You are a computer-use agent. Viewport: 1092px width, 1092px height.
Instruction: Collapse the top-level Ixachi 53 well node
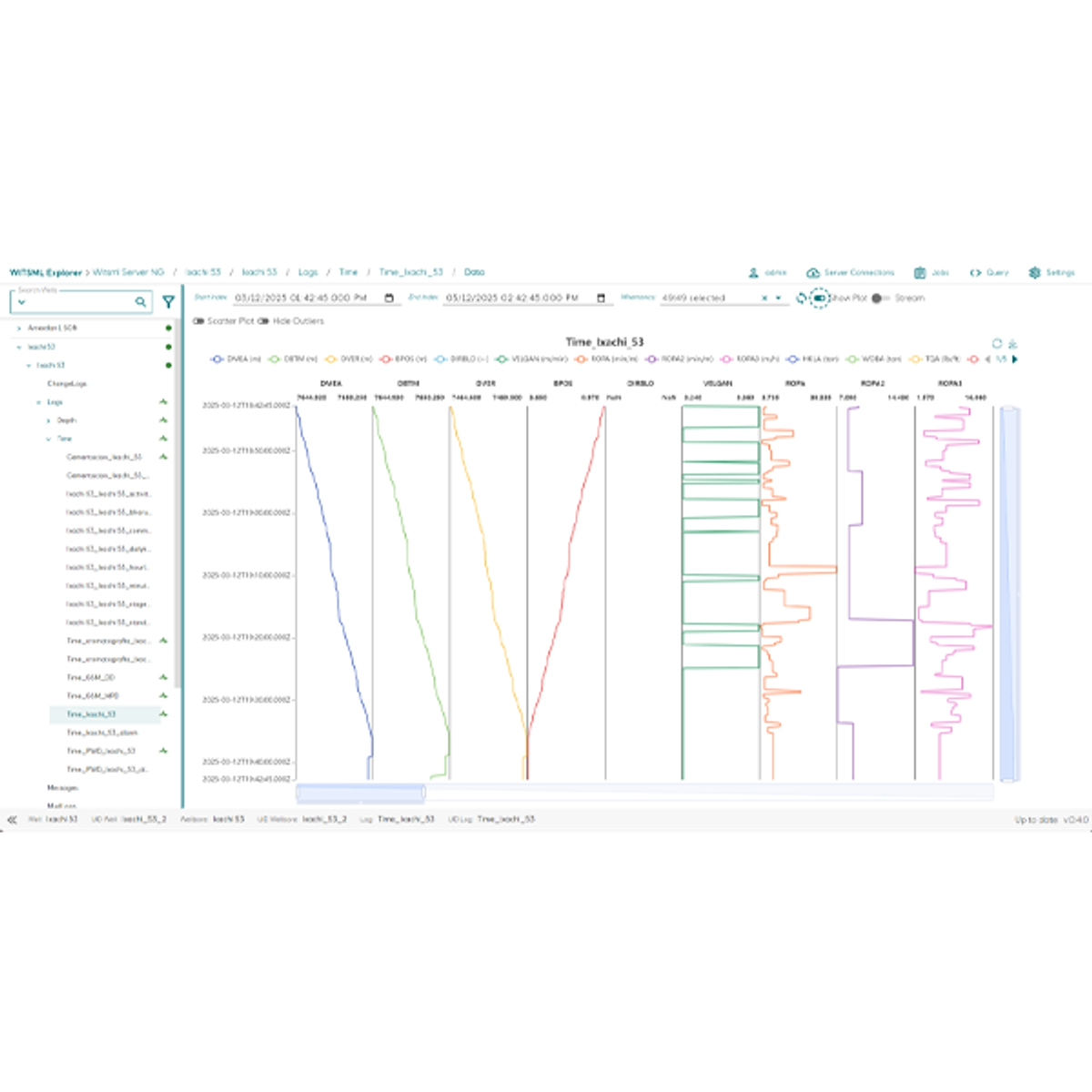pyautogui.click(x=19, y=347)
